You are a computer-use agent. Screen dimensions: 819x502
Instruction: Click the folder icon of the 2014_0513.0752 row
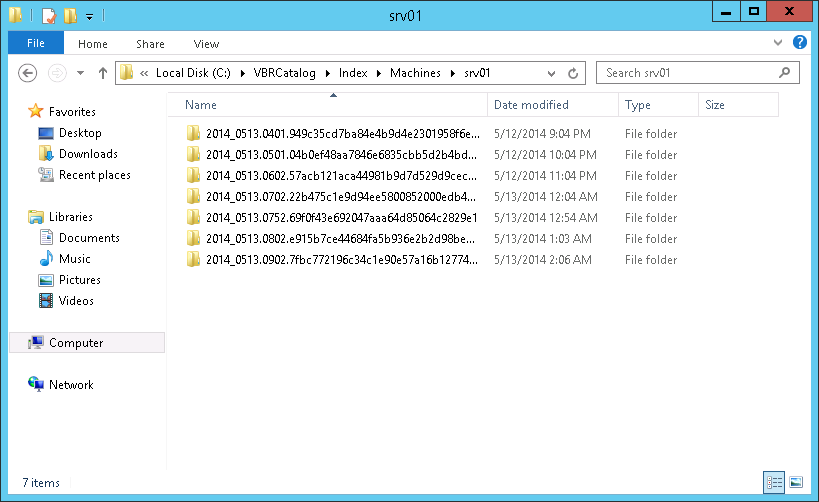[x=193, y=217]
